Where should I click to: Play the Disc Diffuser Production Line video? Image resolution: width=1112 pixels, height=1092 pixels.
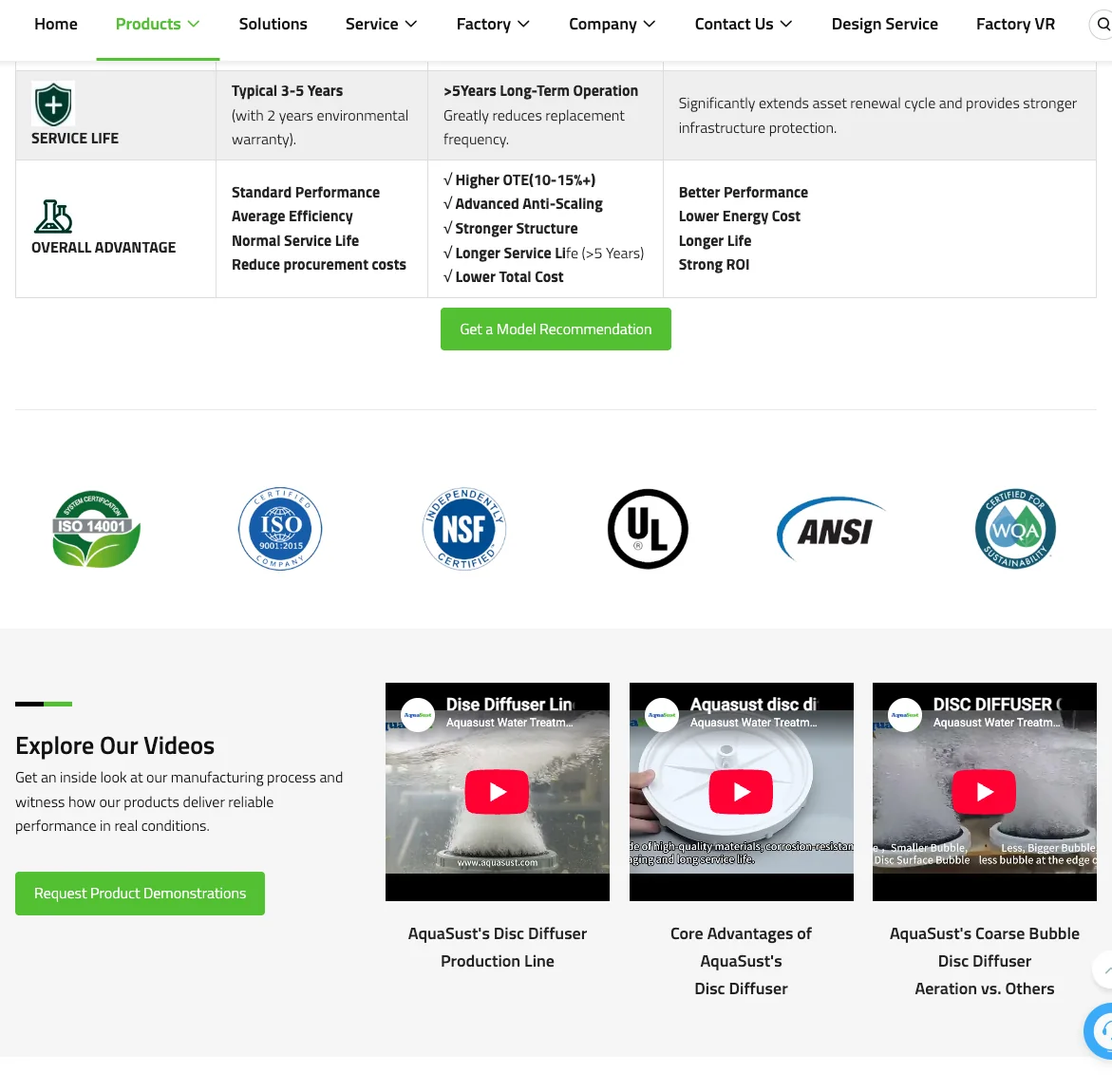pyautogui.click(x=498, y=791)
